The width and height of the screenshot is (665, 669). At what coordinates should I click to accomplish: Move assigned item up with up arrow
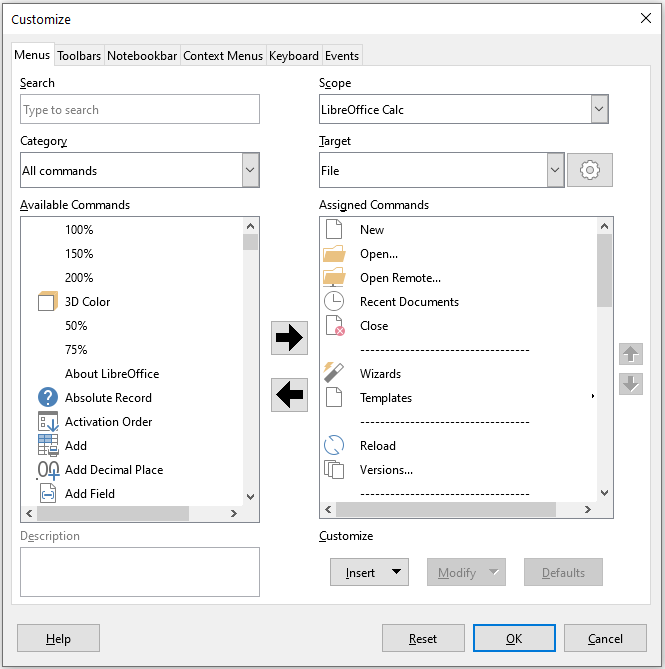click(x=631, y=354)
